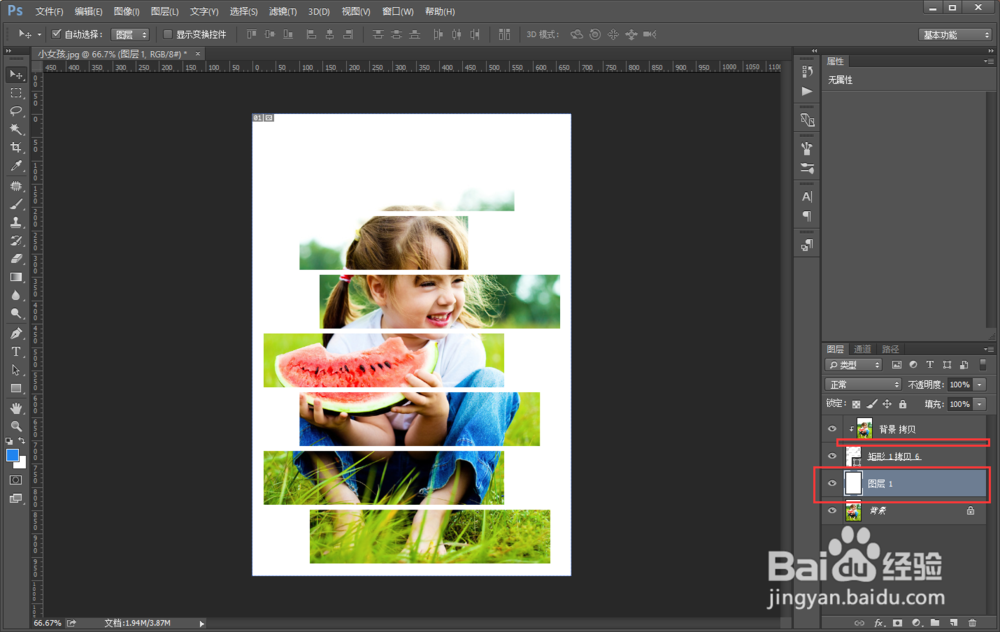Open the 文件(F) menu
Viewport: 1000px width, 632px height.
tap(49, 11)
